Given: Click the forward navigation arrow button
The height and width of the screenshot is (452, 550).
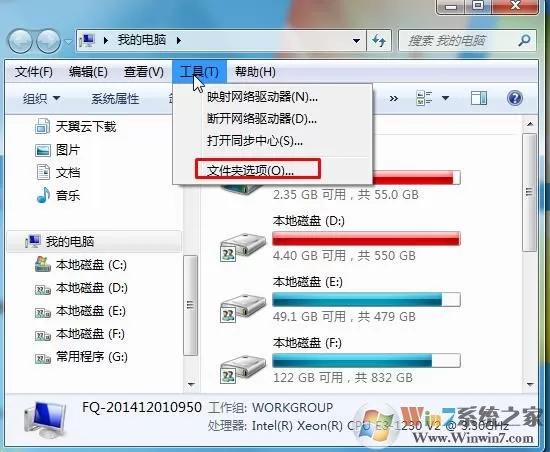Looking at the screenshot, I should 48,41.
